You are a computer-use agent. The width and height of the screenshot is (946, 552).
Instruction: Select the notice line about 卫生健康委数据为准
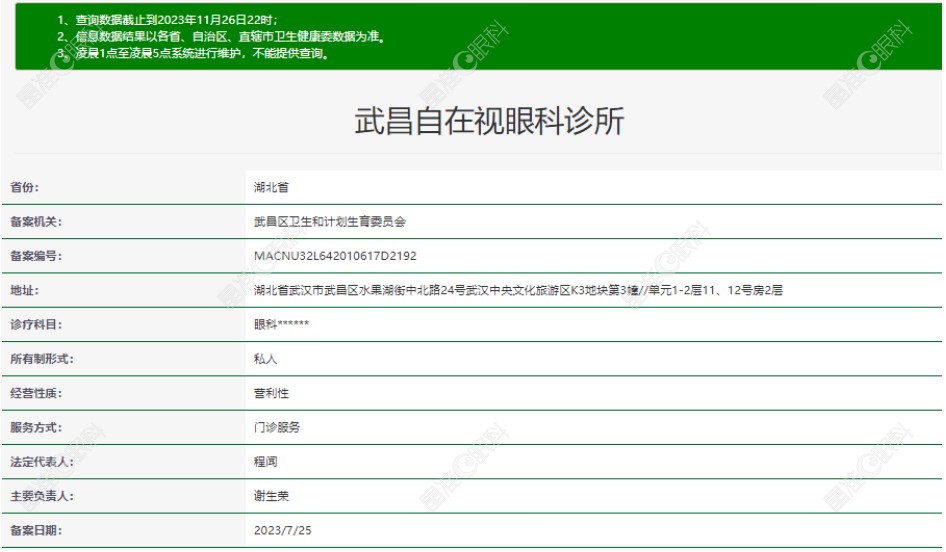coord(221,37)
